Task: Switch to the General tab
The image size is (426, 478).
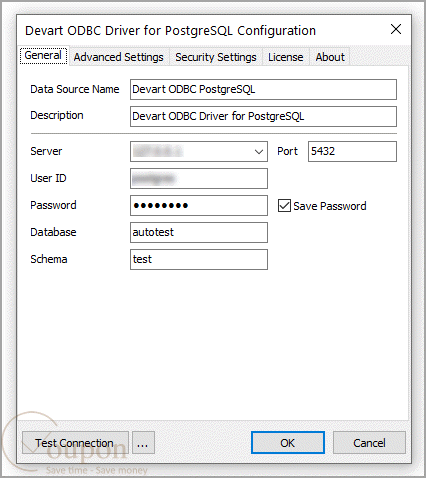Action: coord(43,55)
